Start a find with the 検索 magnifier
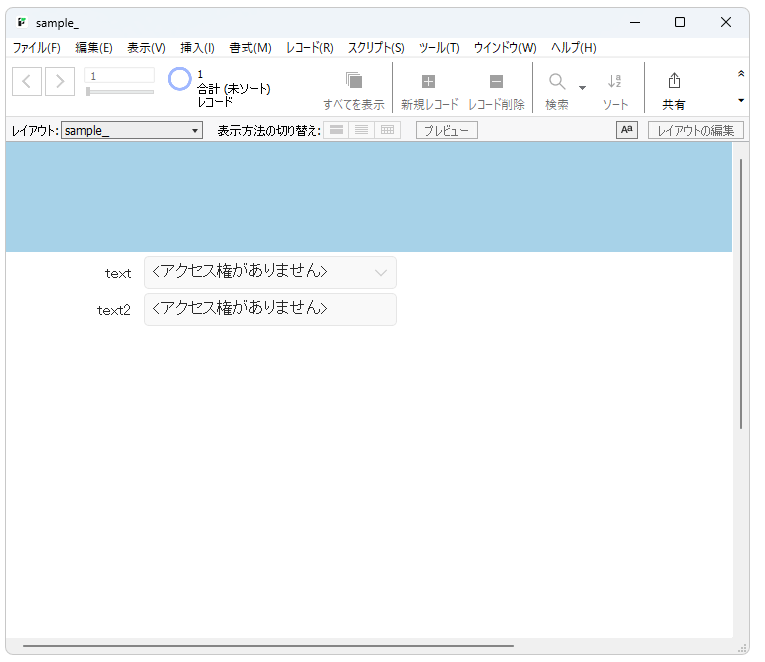765x662 pixels. (557, 91)
